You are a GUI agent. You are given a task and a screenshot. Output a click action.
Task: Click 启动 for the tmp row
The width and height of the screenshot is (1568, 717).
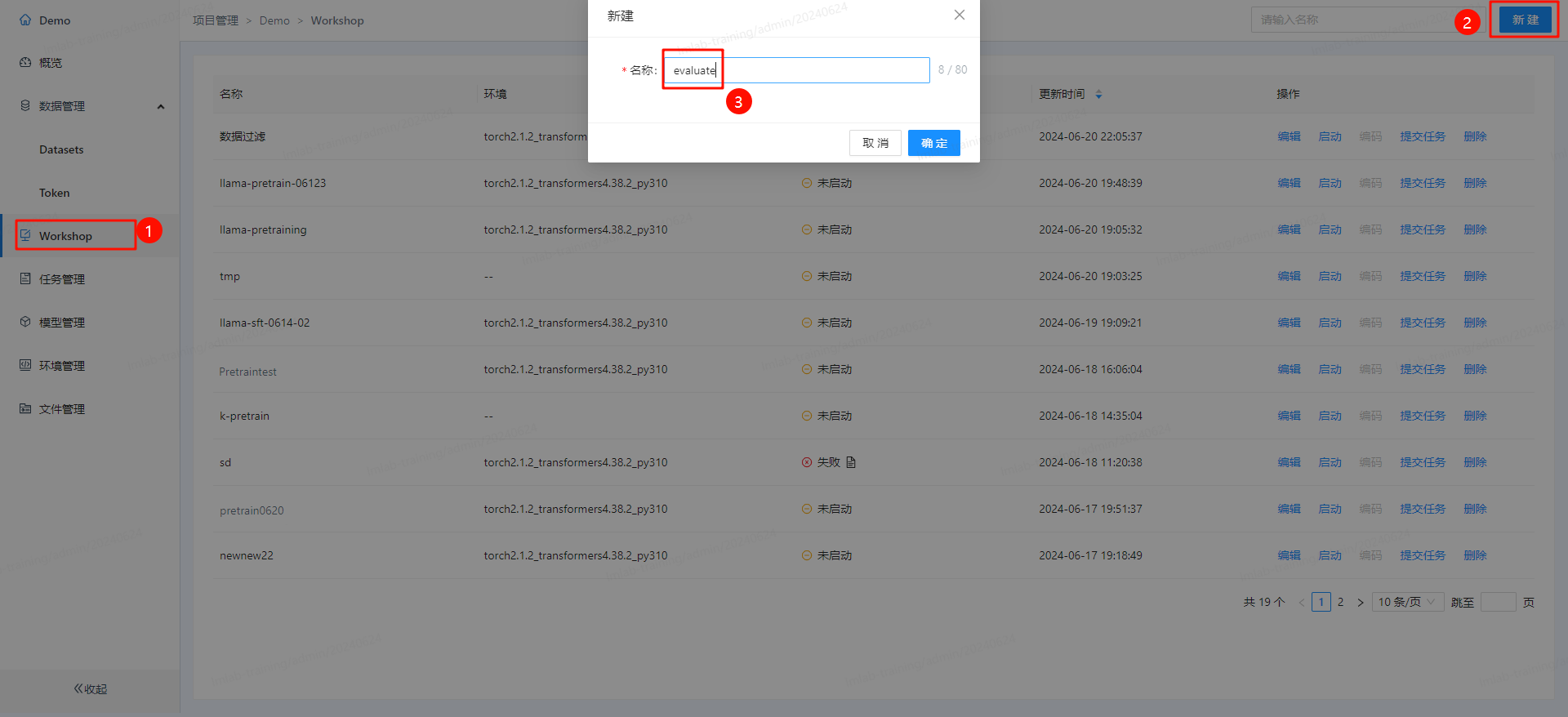tap(1330, 276)
